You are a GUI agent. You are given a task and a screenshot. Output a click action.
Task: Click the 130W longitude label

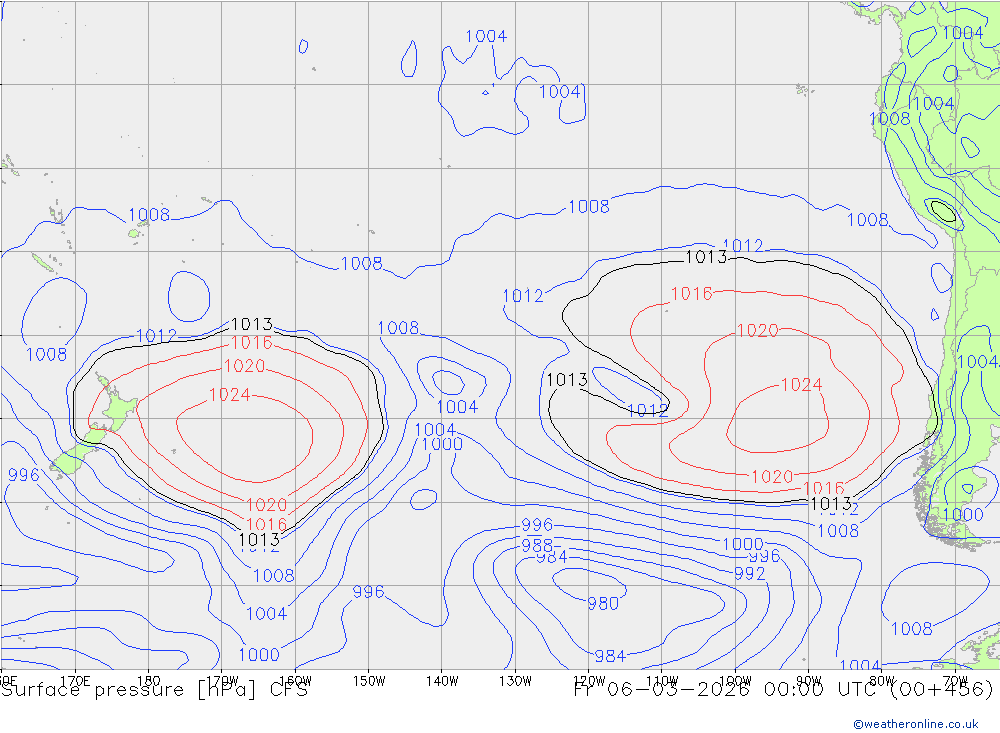pos(515,681)
